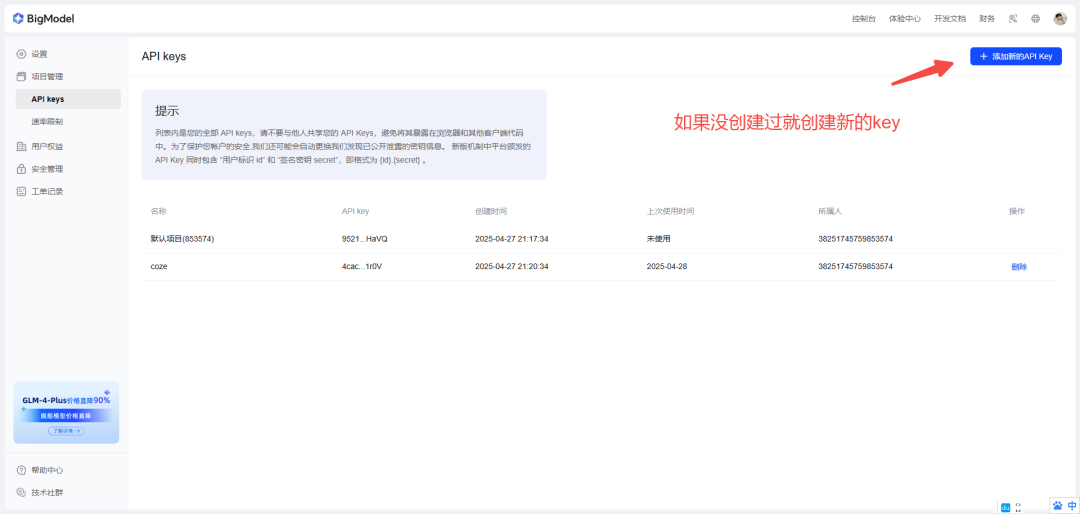Click the 上次使用时间 column header
Image resolution: width=1080 pixels, height=514 pixels.
pos(671,211)
